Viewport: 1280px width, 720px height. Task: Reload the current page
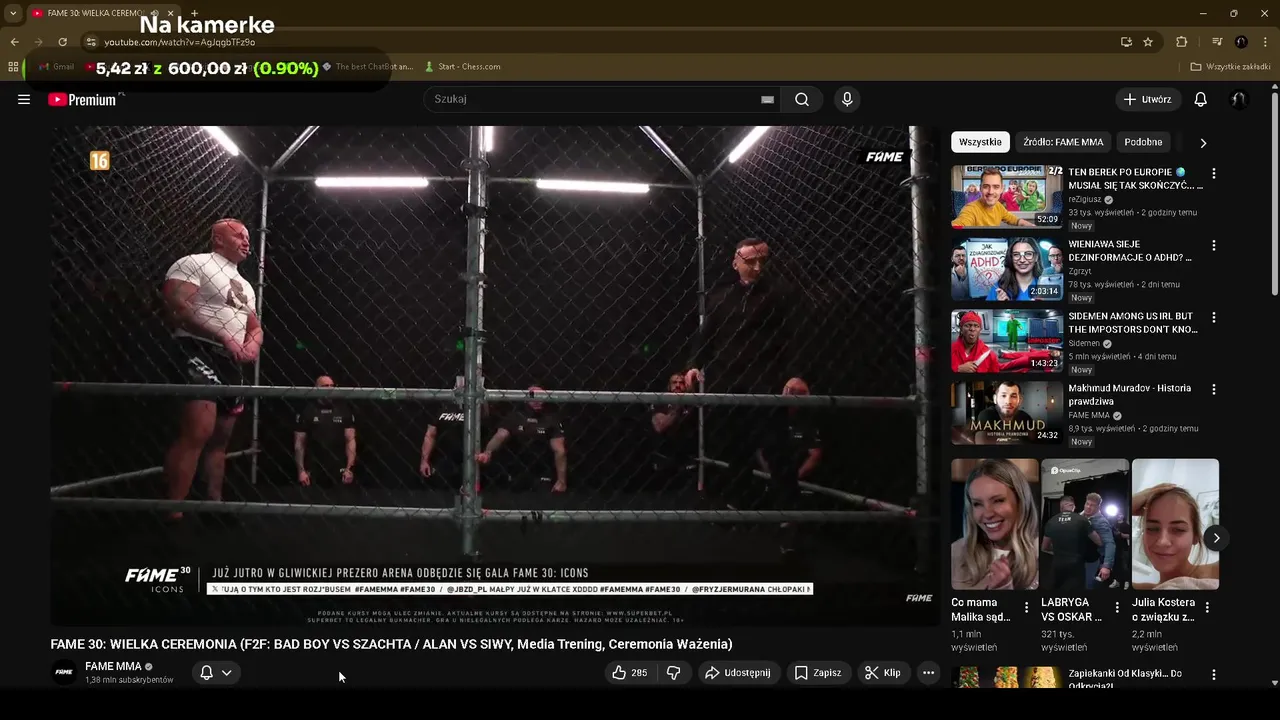pos(62,42)
